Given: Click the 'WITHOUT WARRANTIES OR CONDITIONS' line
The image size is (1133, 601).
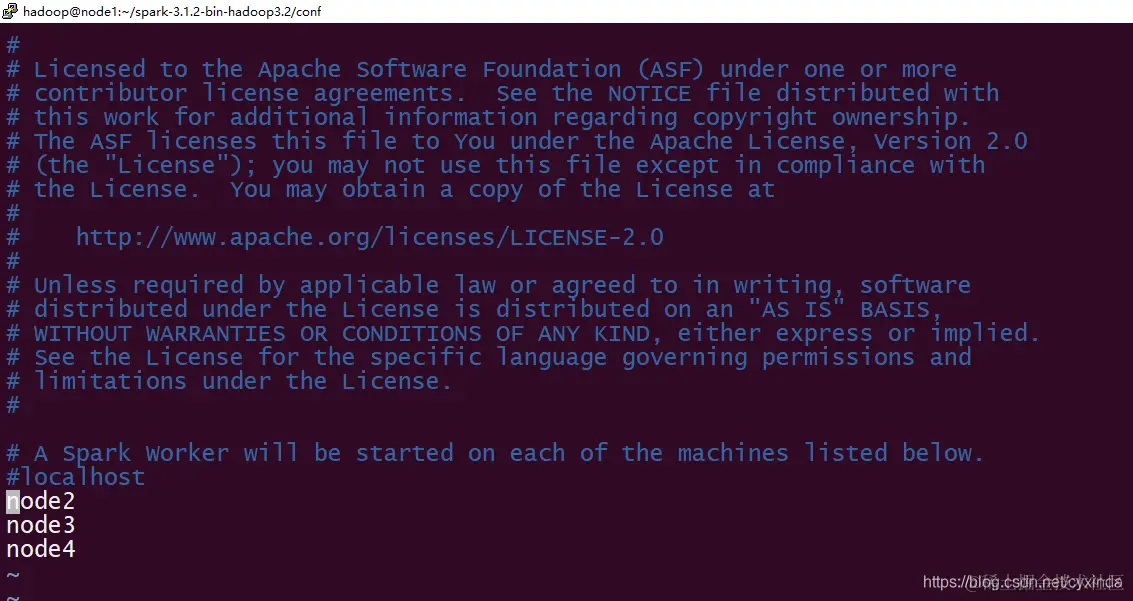Looking at the screenshot, I should coord(523,333).
